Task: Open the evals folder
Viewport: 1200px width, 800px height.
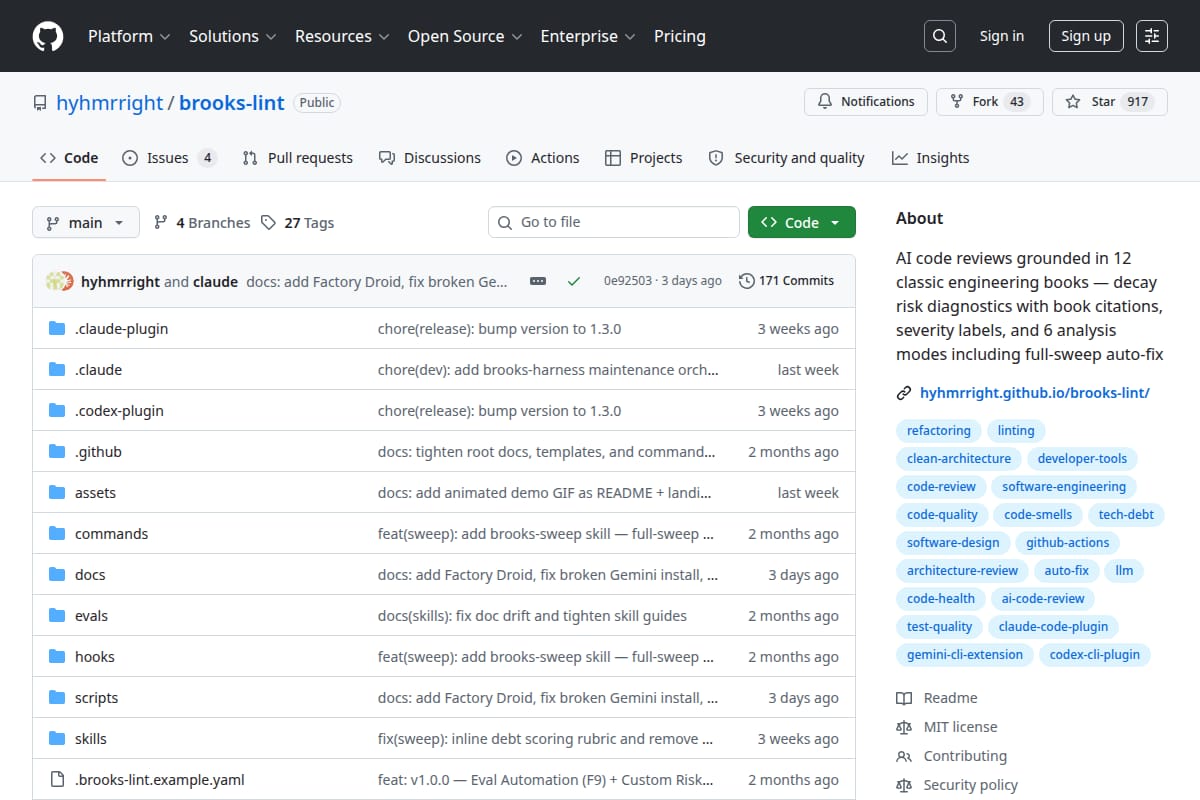Action: (x=91, y=616)
